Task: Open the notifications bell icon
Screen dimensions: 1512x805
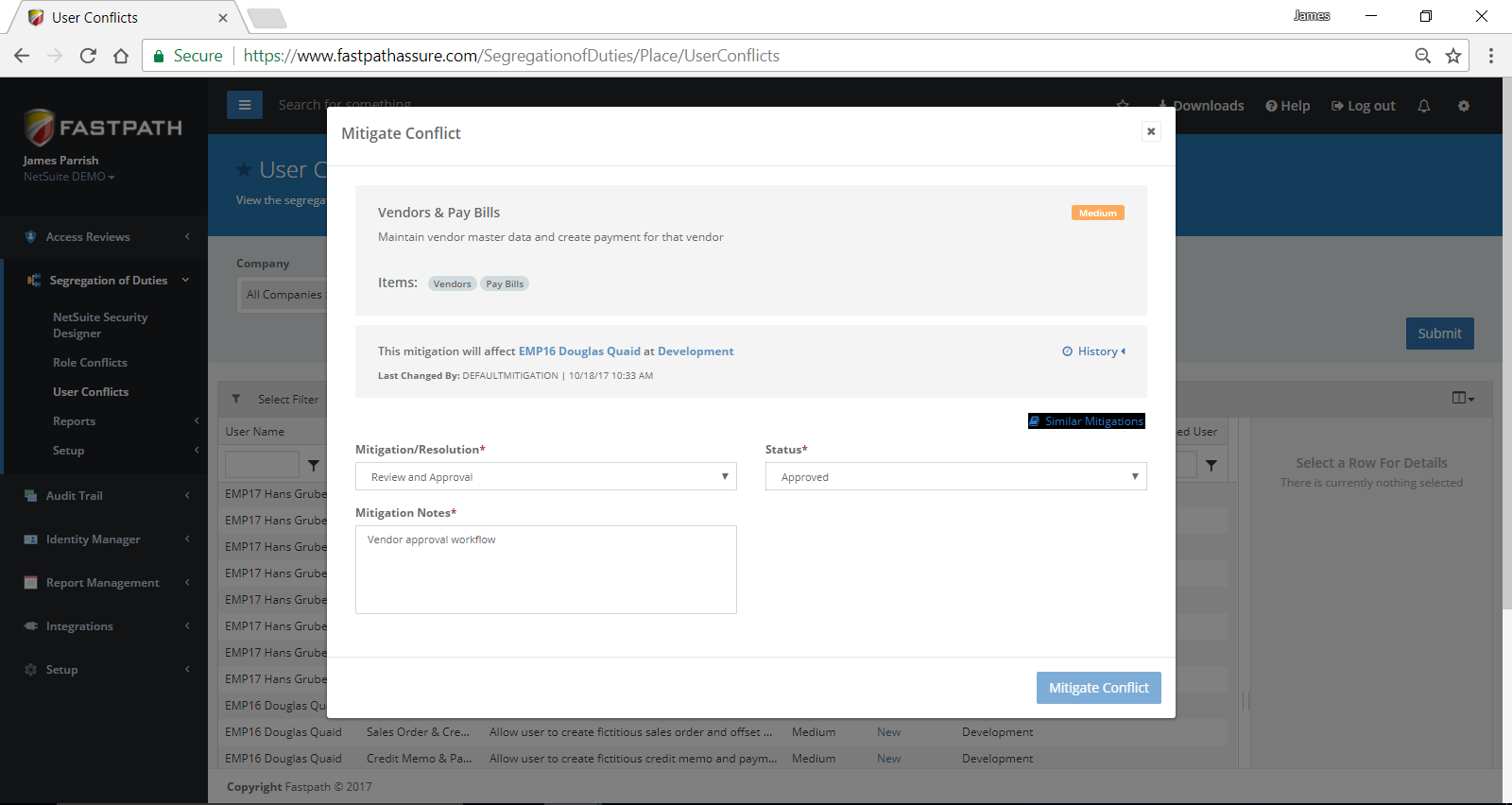Action: pos(1423,106)
